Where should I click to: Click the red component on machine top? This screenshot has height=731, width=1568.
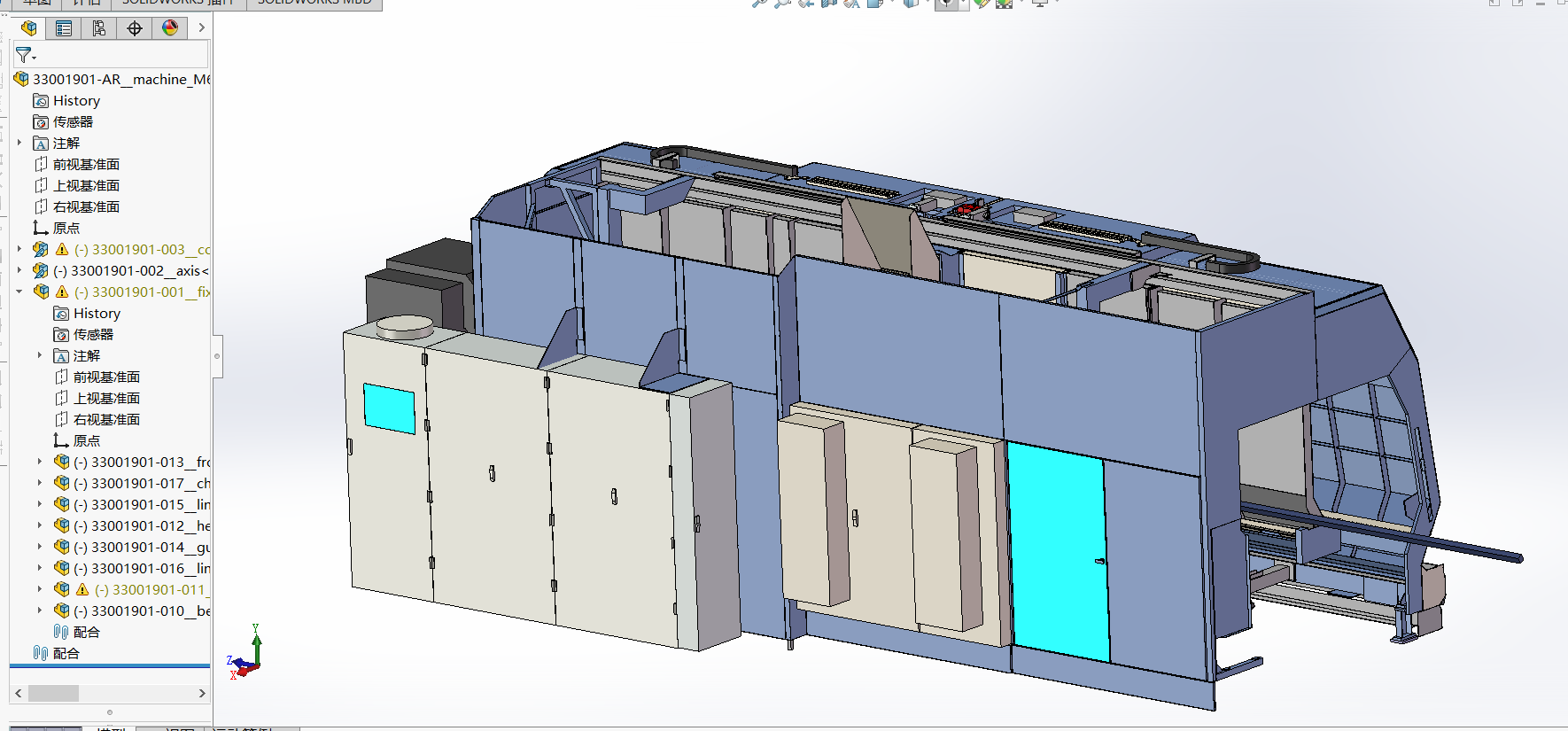[x=967, y=210]
